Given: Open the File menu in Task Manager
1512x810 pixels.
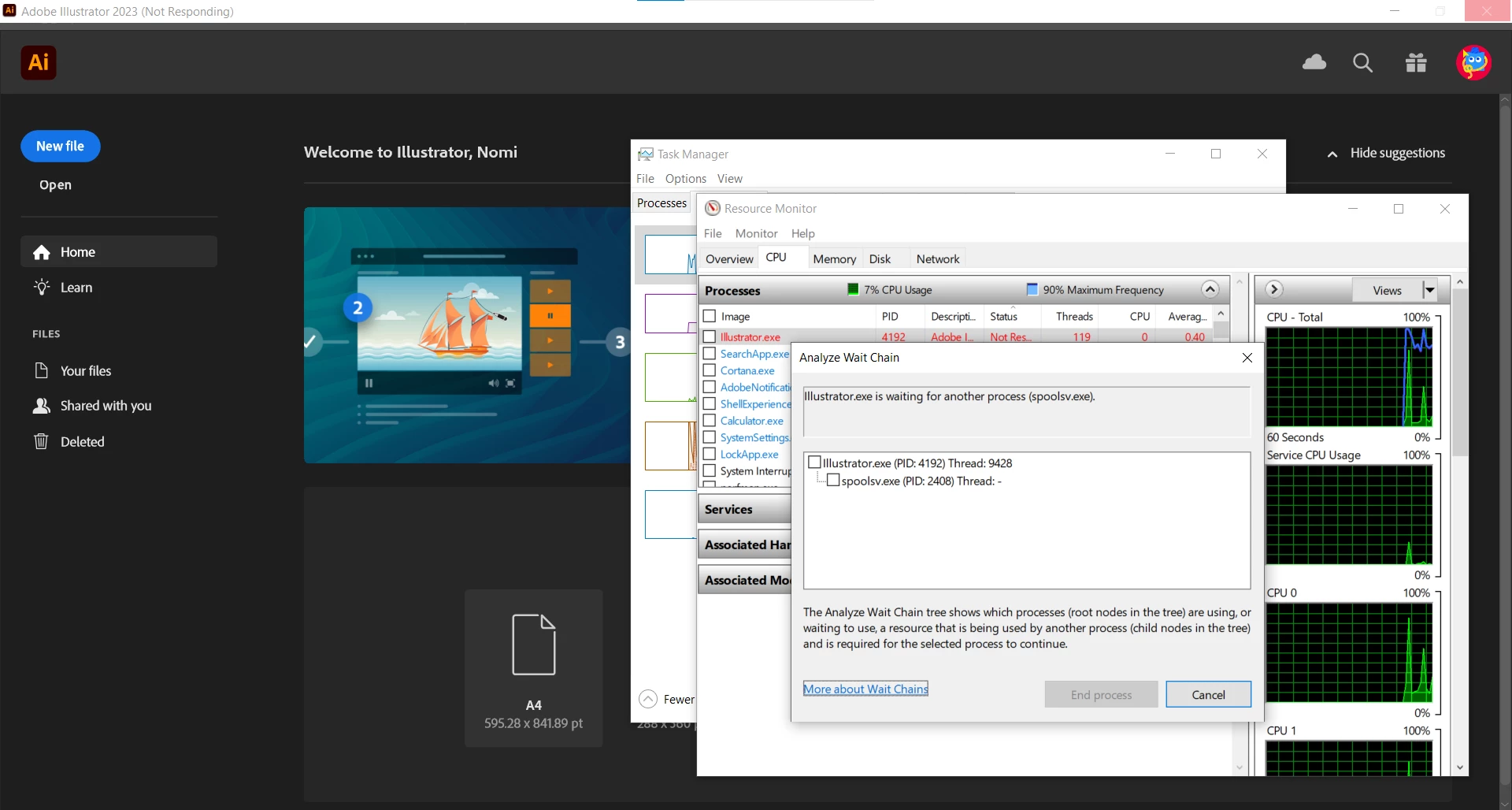Looking at the screenshot, I should [x=645, y=179].
